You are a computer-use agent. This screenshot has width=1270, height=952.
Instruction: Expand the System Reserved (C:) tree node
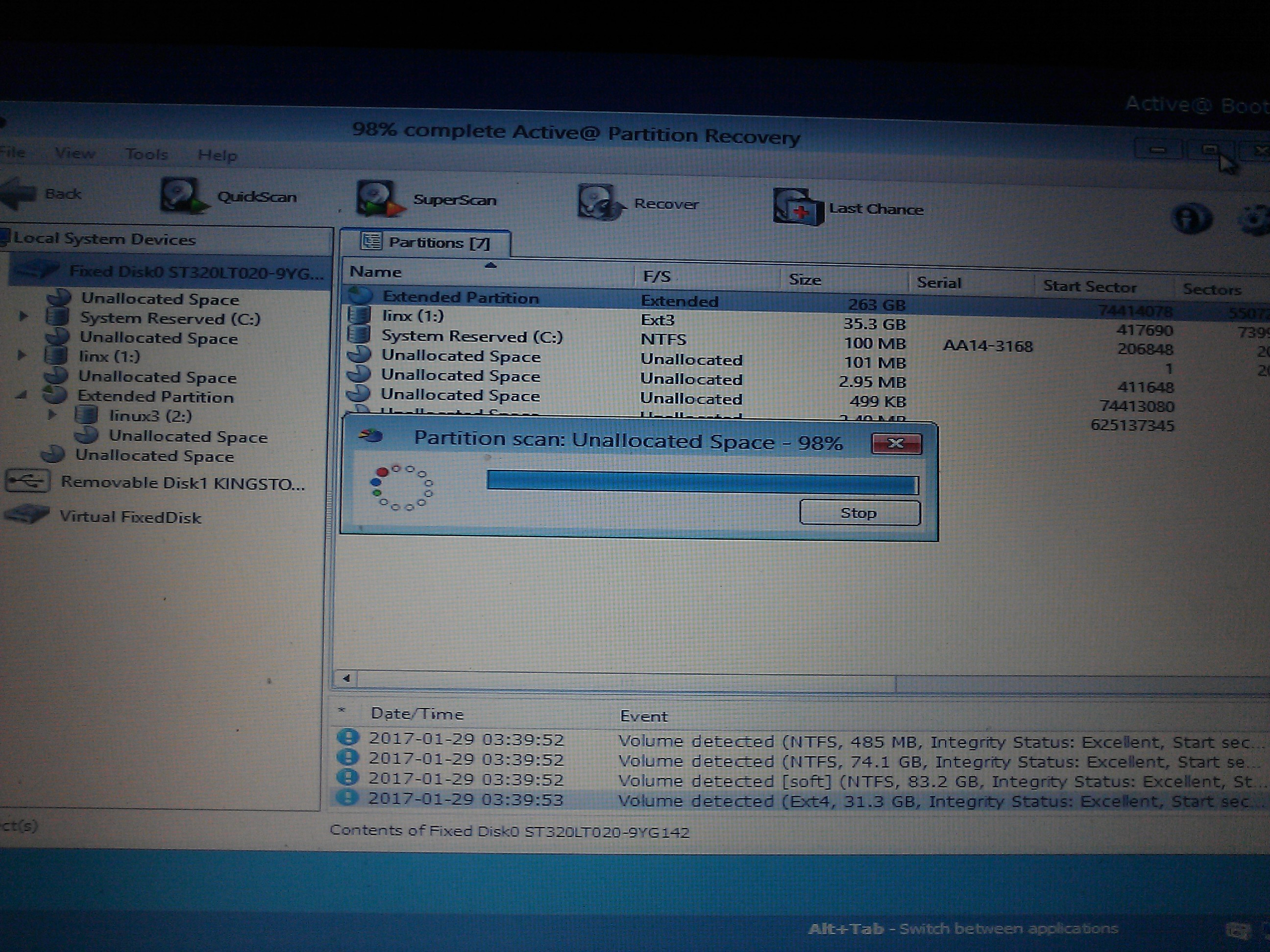[24, 316]
